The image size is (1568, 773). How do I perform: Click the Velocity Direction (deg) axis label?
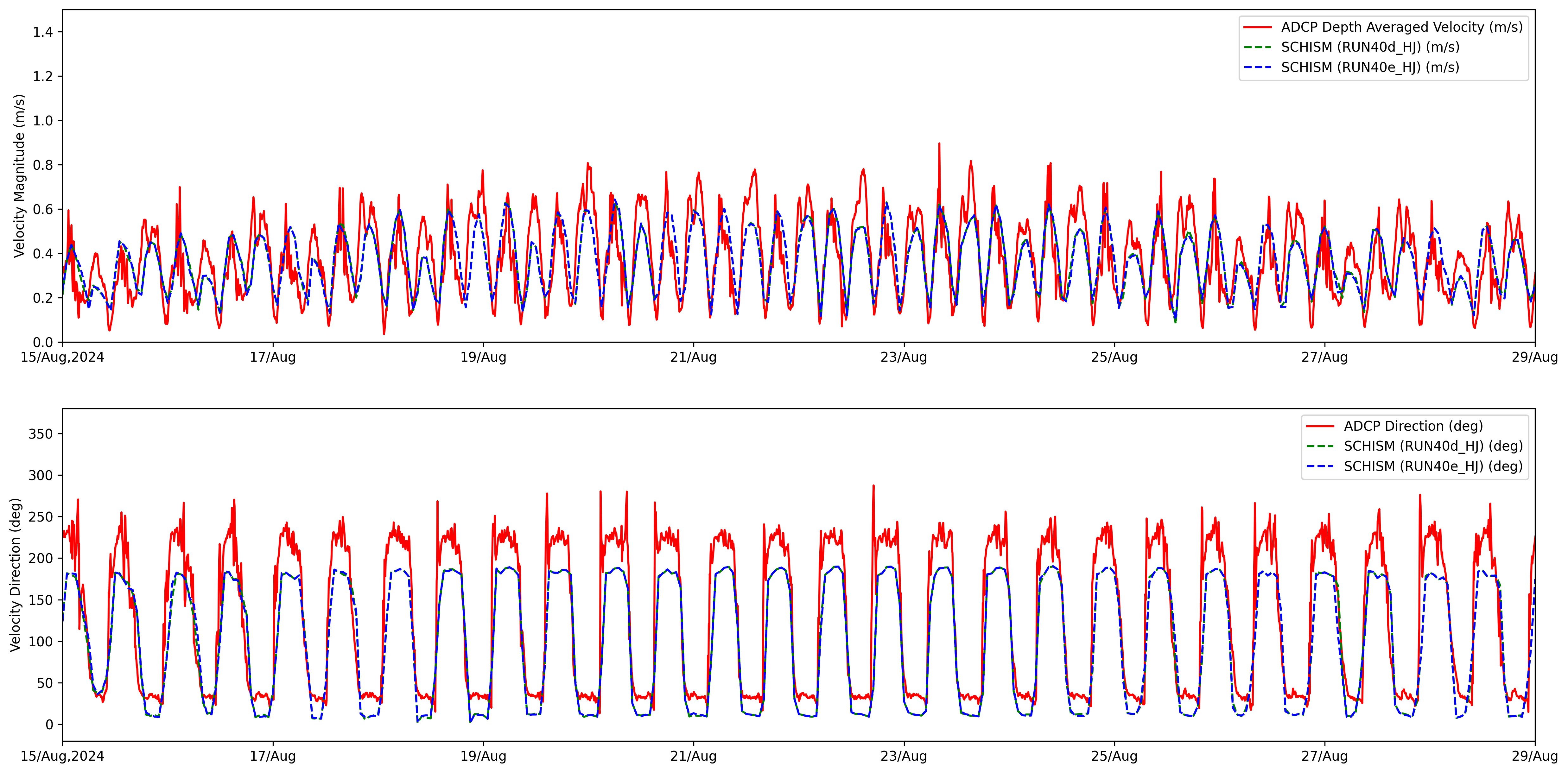pos(16,574)
